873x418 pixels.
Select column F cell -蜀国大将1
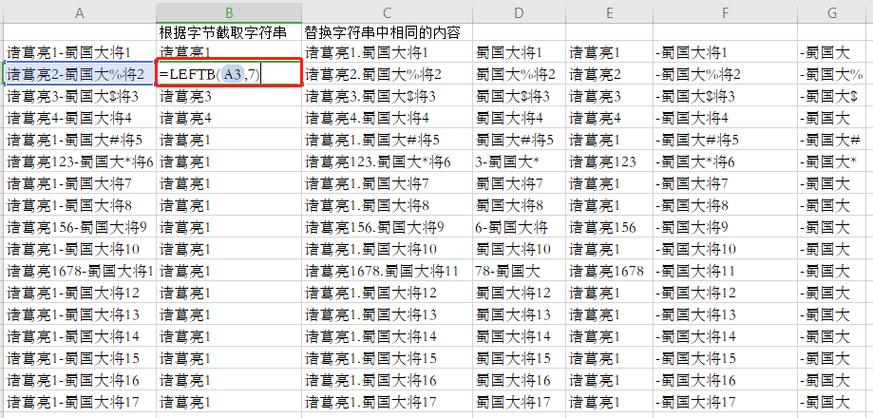(x=725, y=53)
